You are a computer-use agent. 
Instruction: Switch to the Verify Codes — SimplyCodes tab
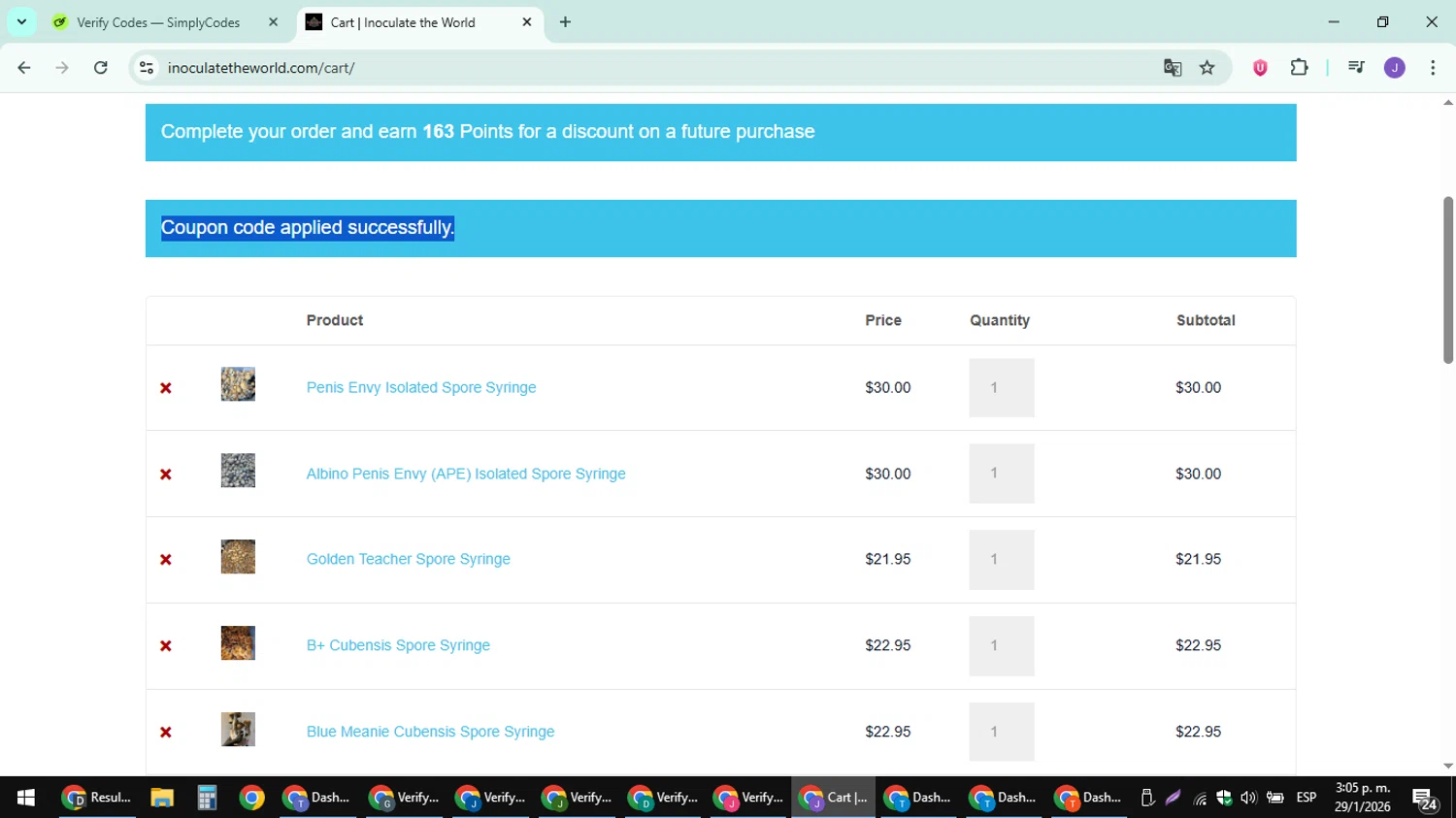[167, 22]
